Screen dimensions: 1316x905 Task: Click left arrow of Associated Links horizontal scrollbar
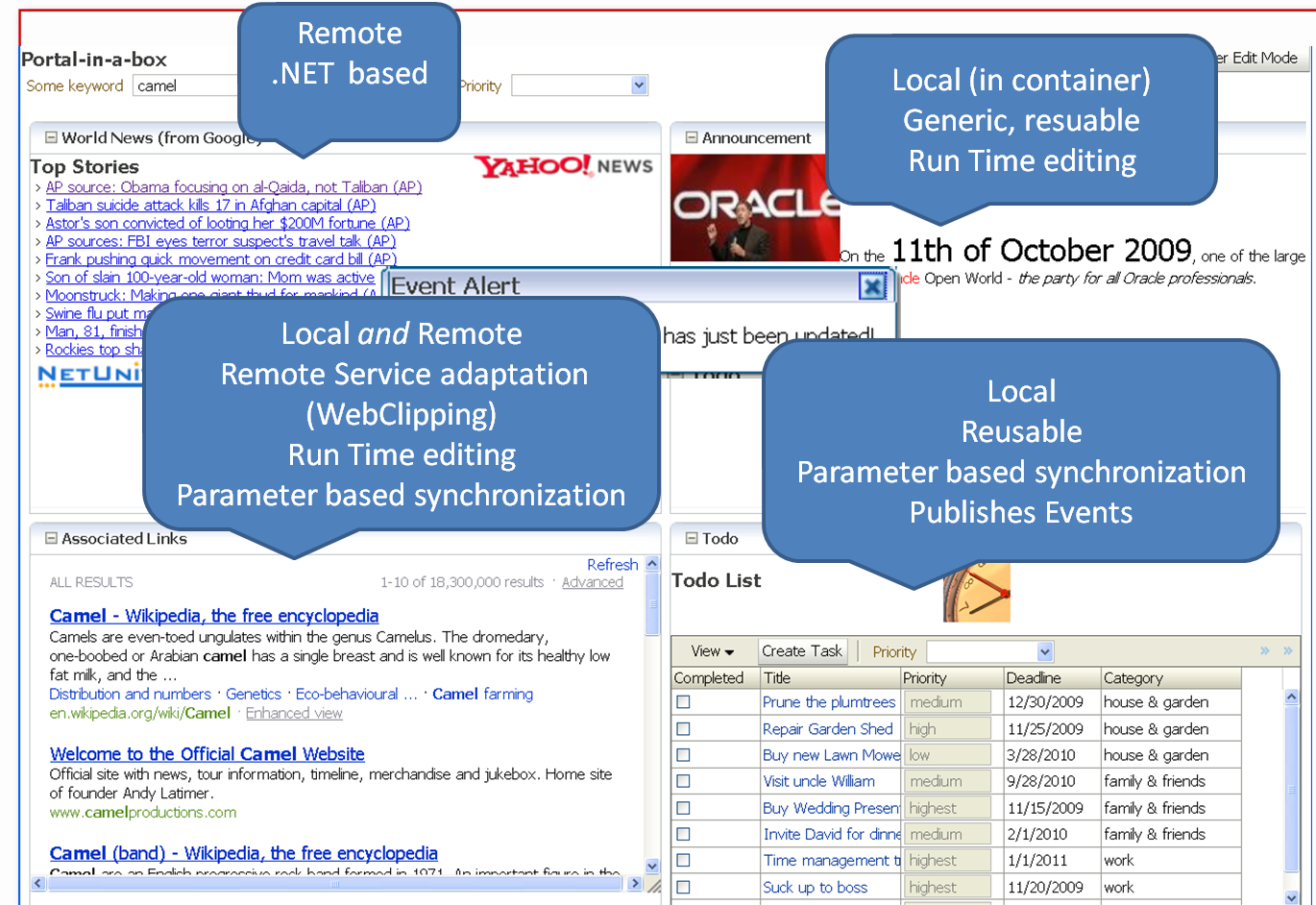click(x=38, y=883)
